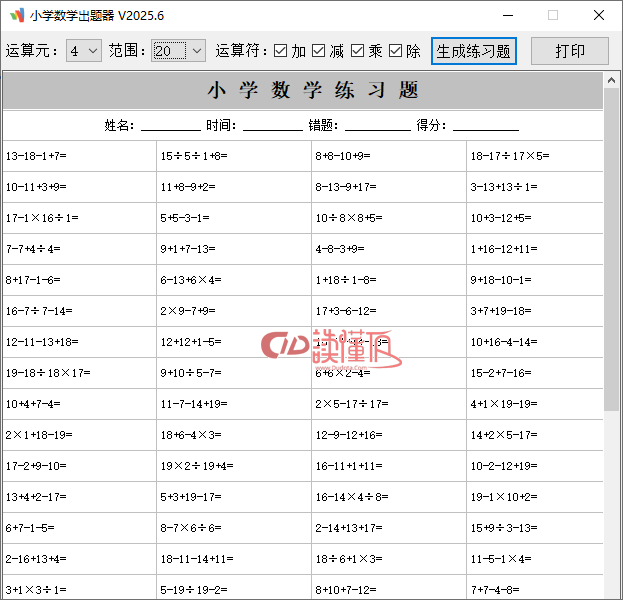Select problem 4+1×19-19=
This screenshot has width=623, height=600.
[x=504, y=404]
